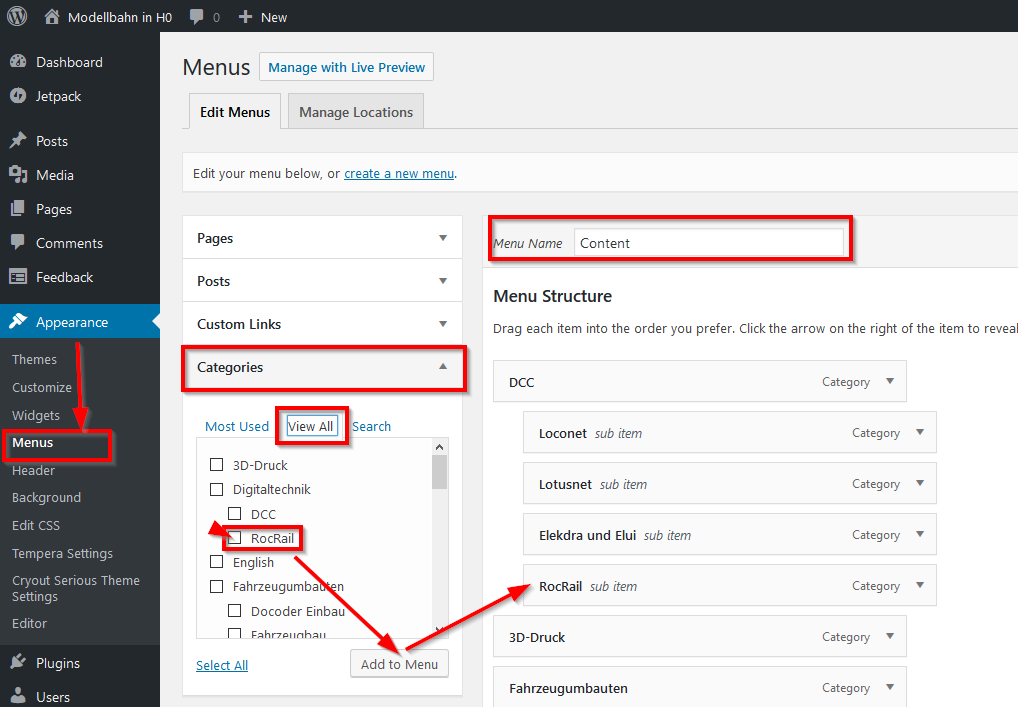Open Themes under Appearance
1018x707 pixels.
34,359
